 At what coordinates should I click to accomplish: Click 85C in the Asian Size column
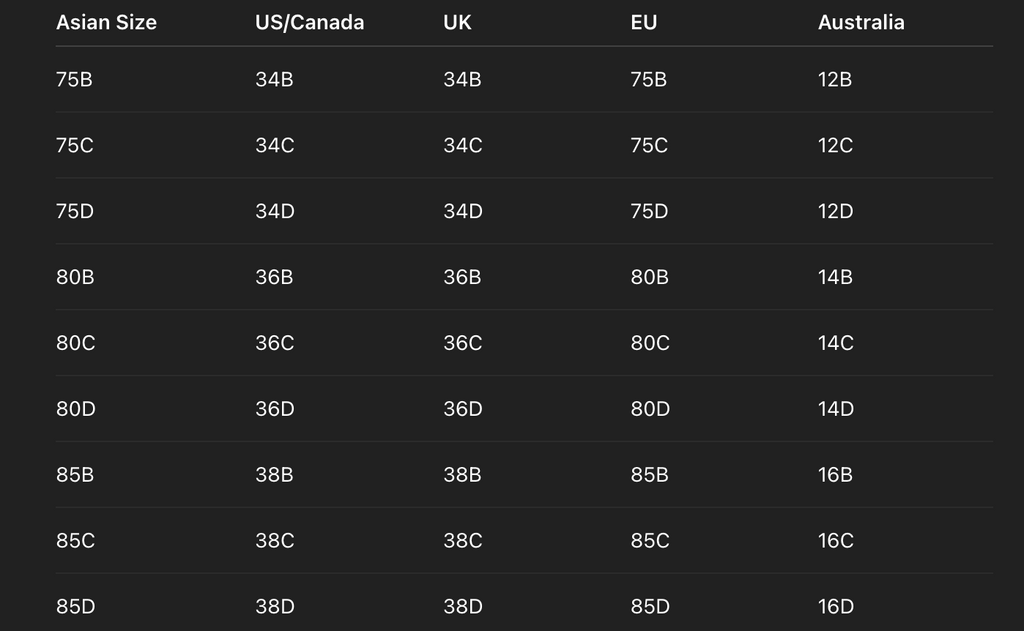75,542
